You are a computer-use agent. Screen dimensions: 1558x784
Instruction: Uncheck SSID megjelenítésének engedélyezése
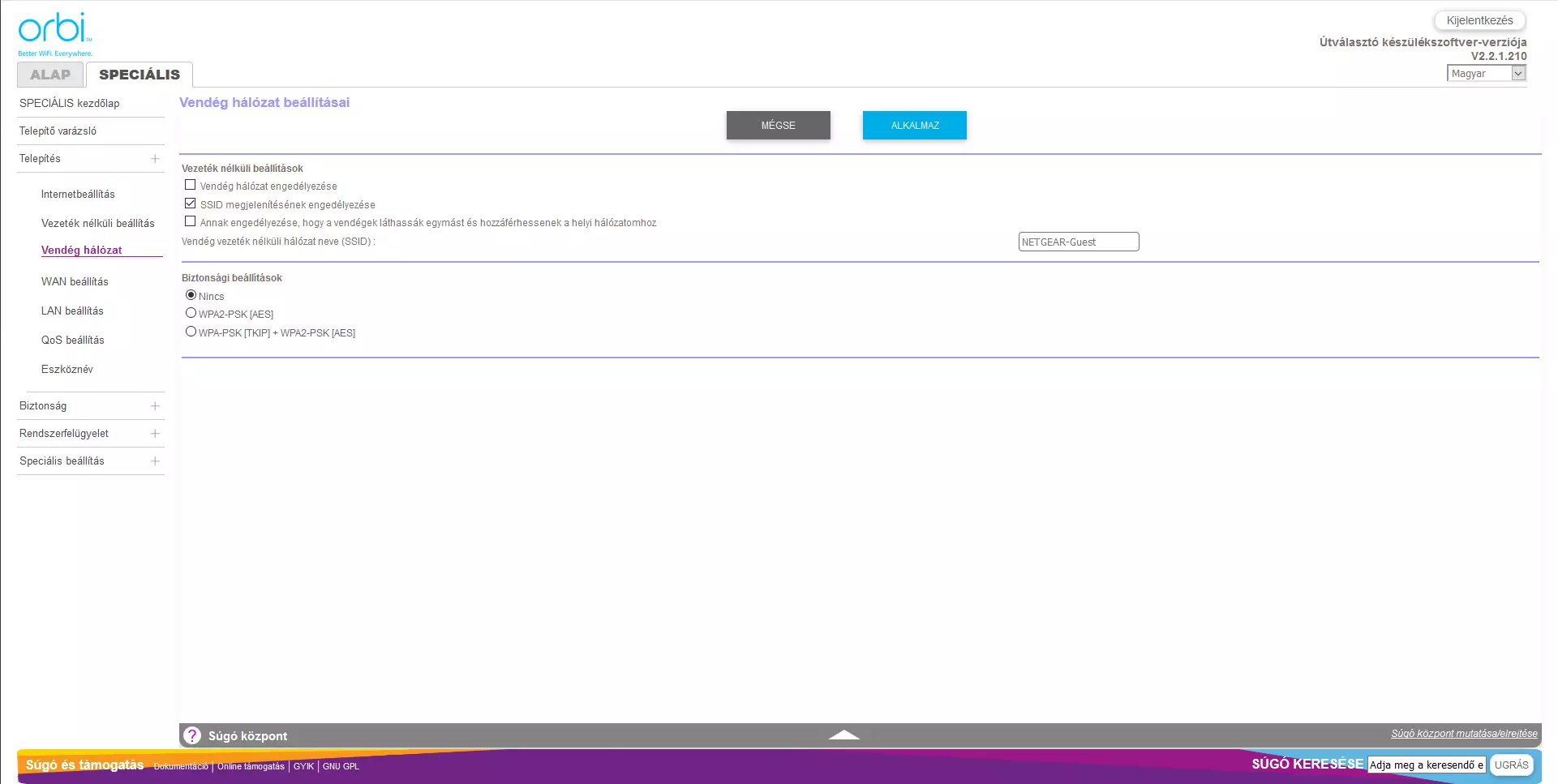point(191,203)
